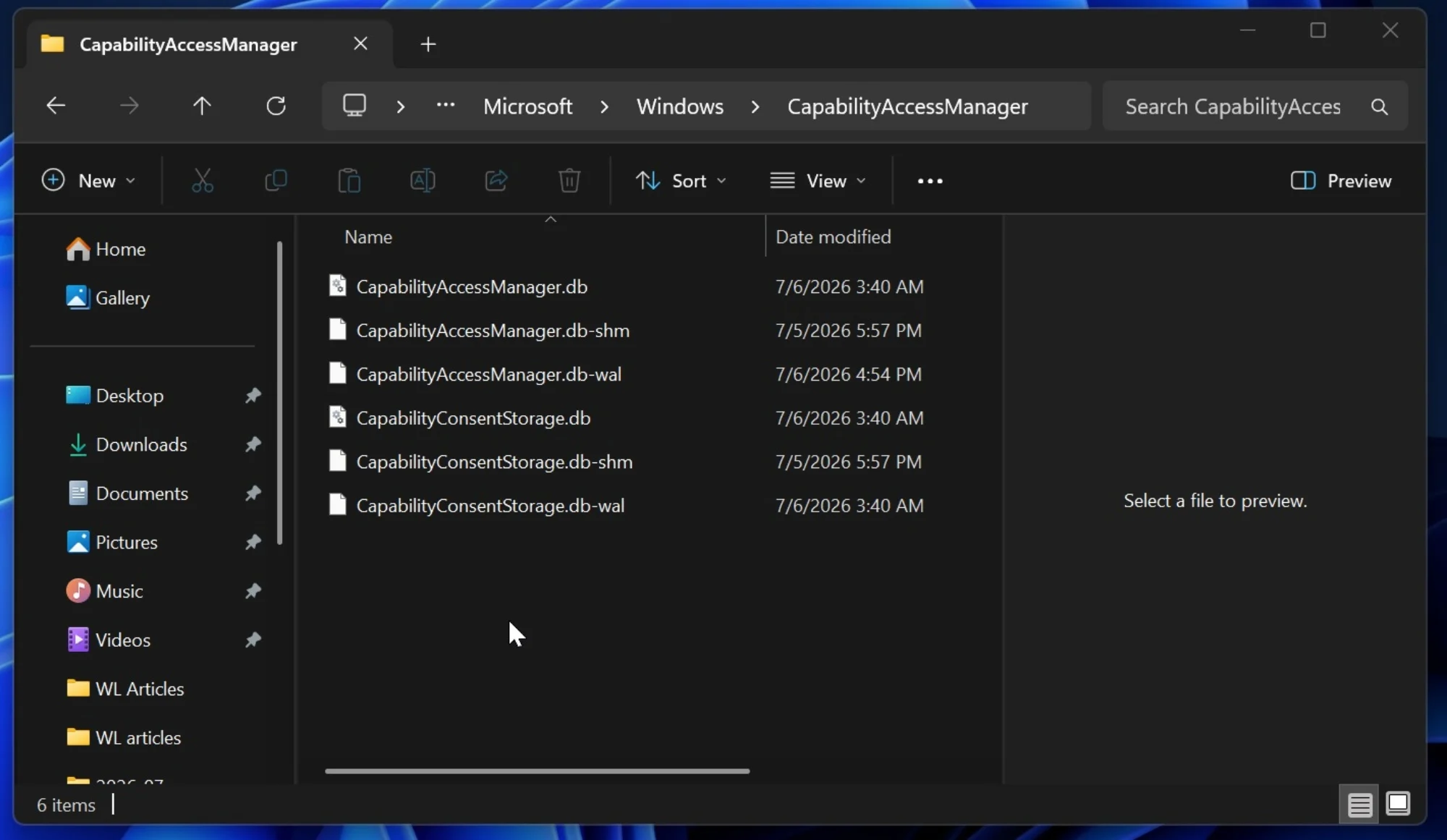Image resolution: width=1447 pixels, height=840 pixels.
Task: Click the Paste clipboard icon
Action: 349,180
